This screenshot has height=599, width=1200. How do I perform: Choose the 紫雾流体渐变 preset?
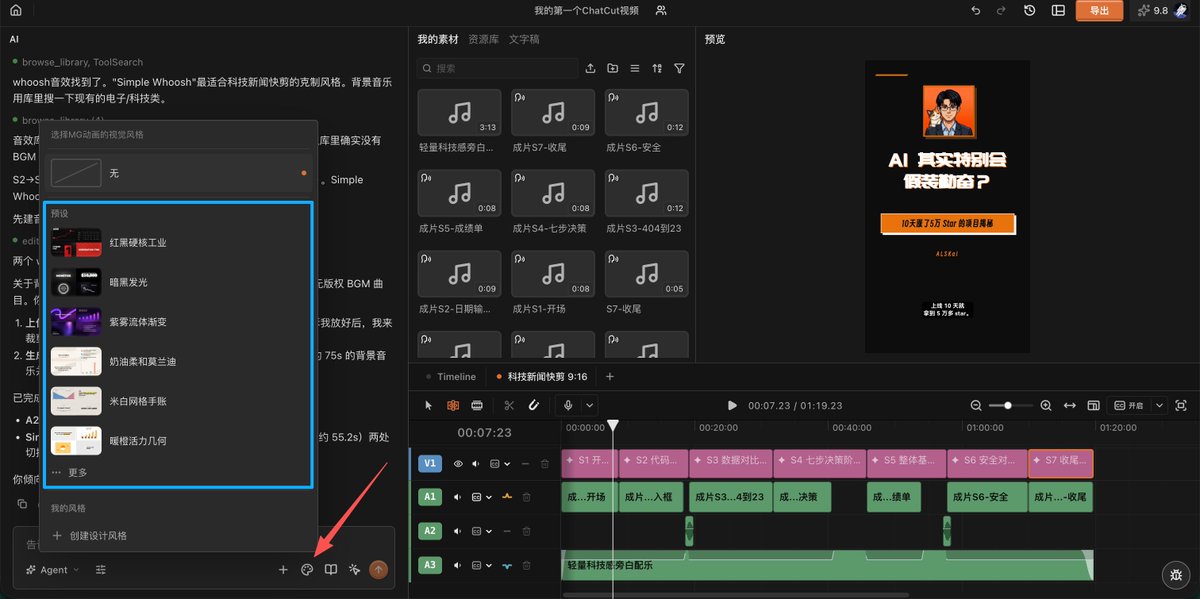point(178,322)
